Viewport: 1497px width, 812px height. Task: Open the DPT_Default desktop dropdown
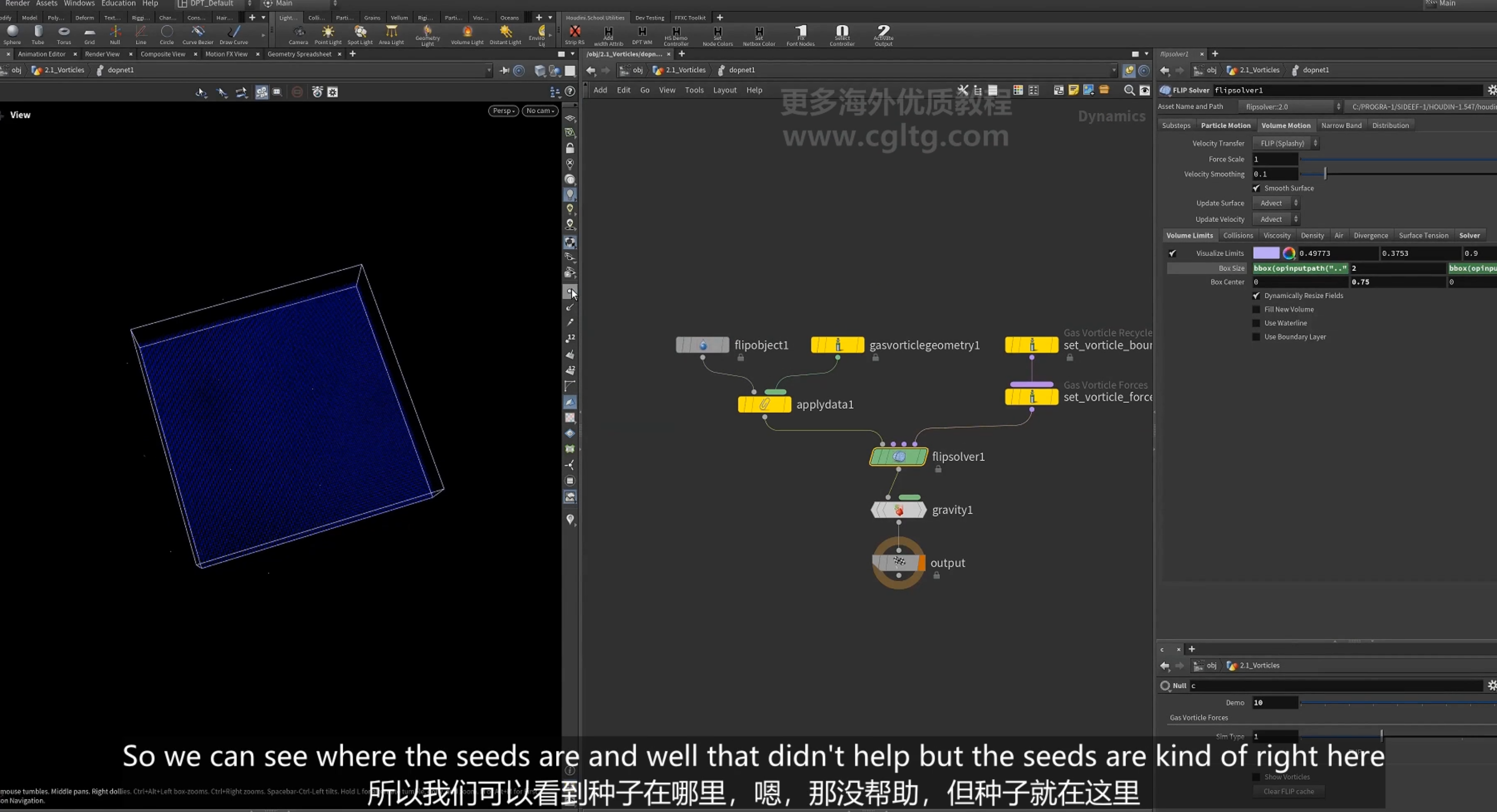click(215, 4)
